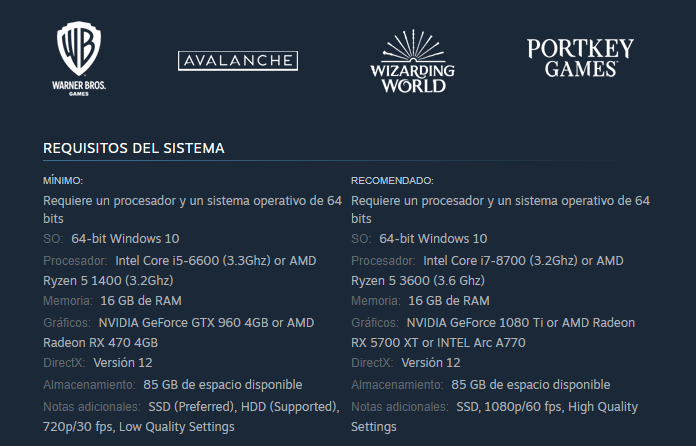Select the Requisitos del sistema heading
696x446 pixels.
[x=134, y=148]
